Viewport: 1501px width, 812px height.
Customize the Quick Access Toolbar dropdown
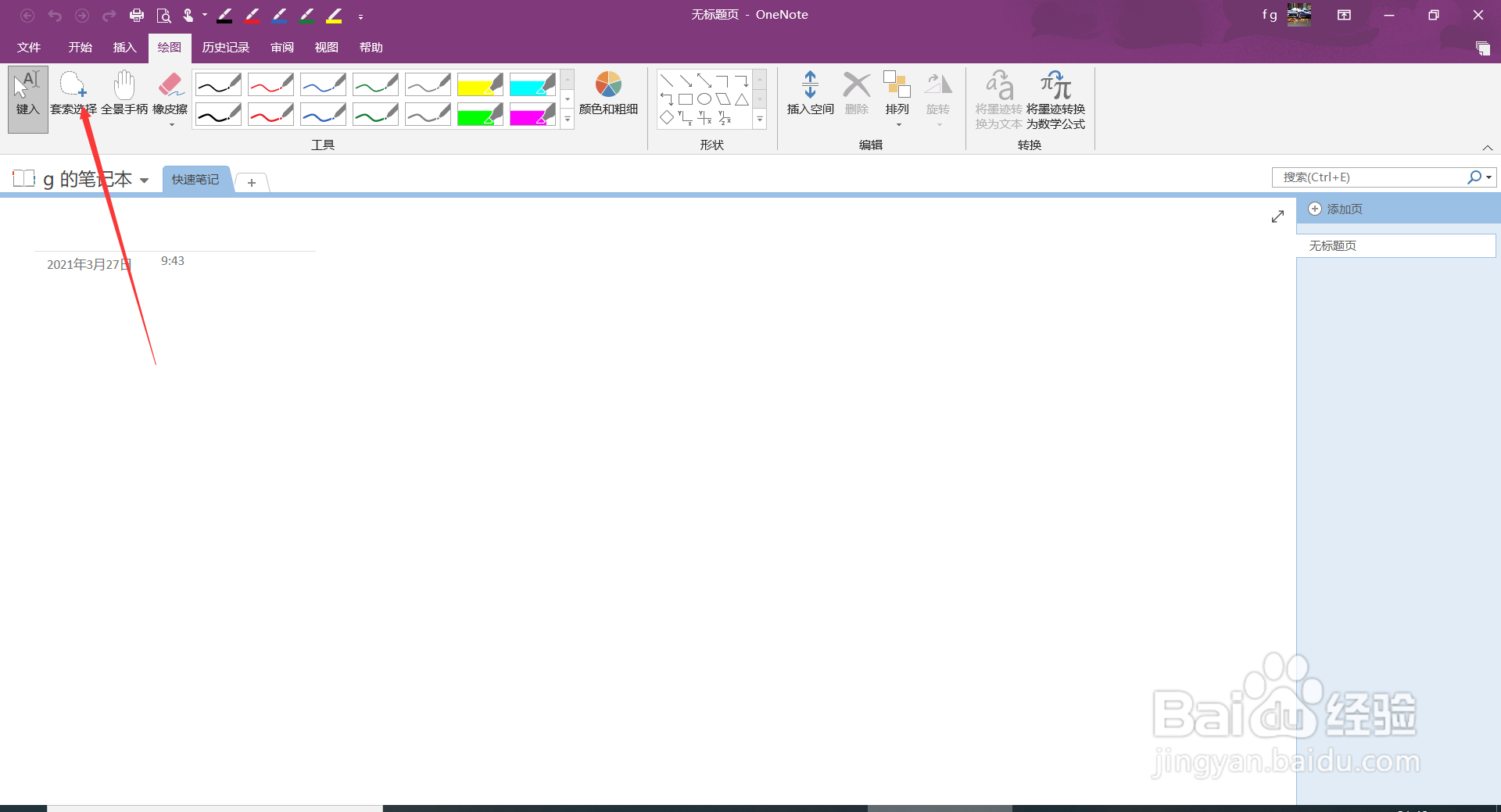360,16
